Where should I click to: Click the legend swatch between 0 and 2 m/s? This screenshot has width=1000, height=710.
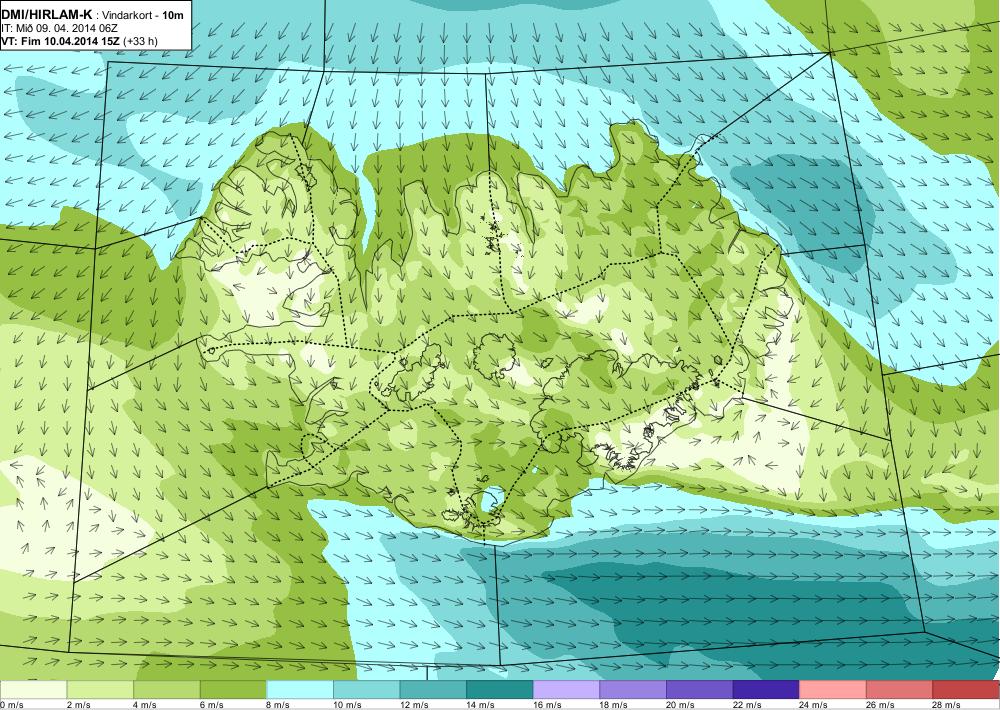point(33,690)
